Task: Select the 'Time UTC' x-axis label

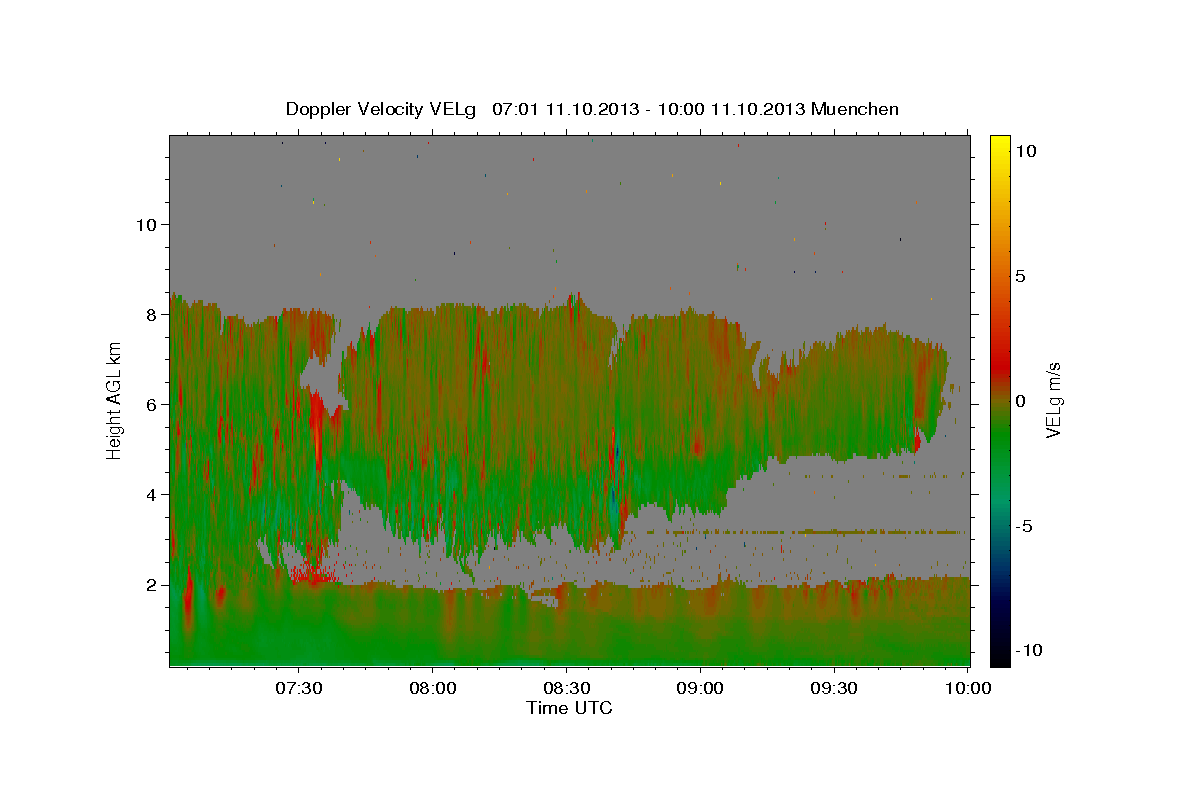Action: pyautogui.click(x=570, y=708)
